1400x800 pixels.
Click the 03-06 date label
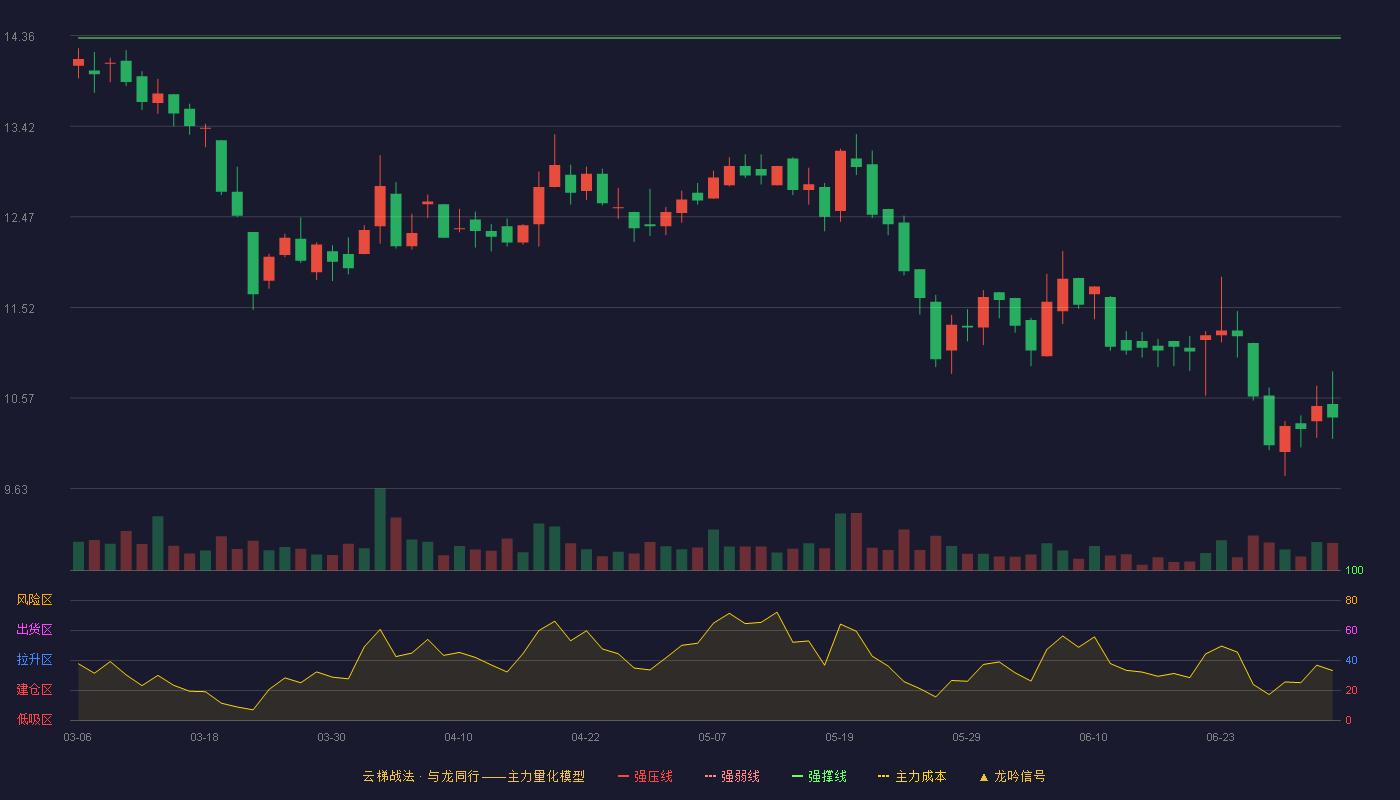(x=78, y=737)
